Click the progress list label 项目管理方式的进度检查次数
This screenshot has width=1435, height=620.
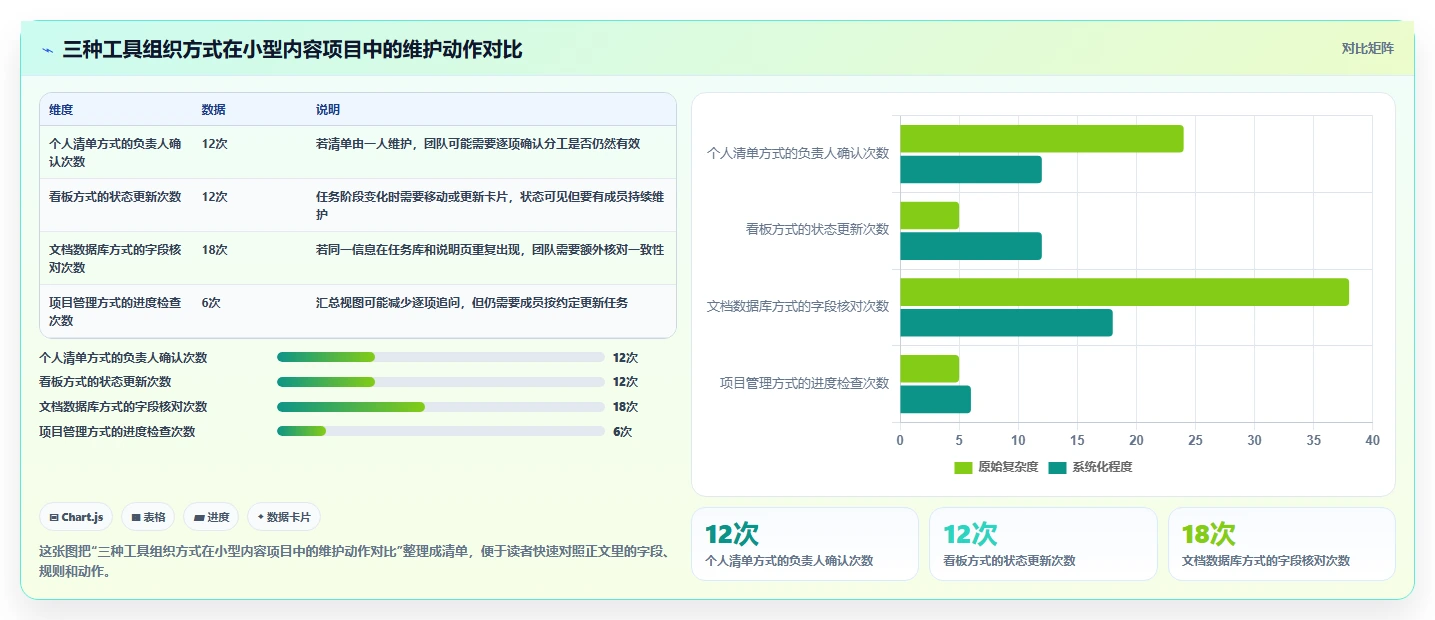[117, 432]
